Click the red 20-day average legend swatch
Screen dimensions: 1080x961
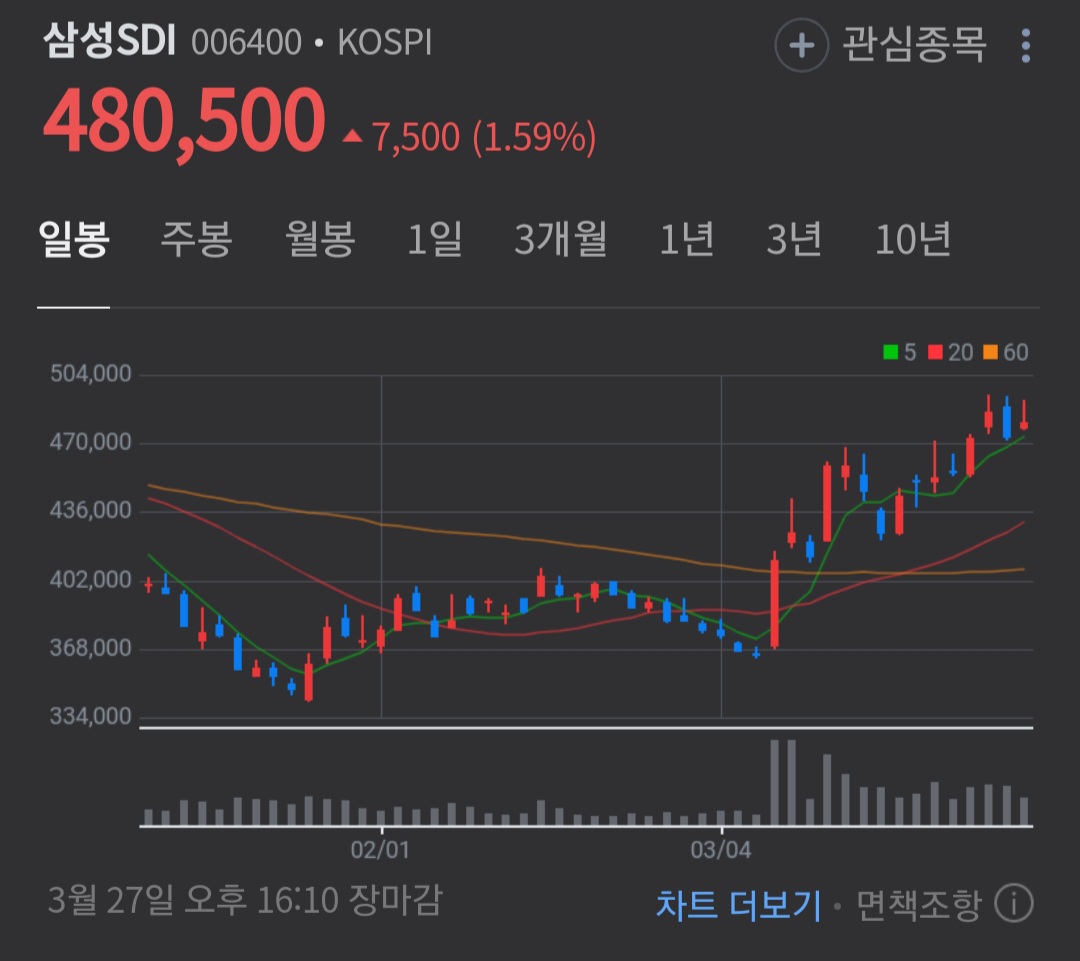click(x=935, y=353)
